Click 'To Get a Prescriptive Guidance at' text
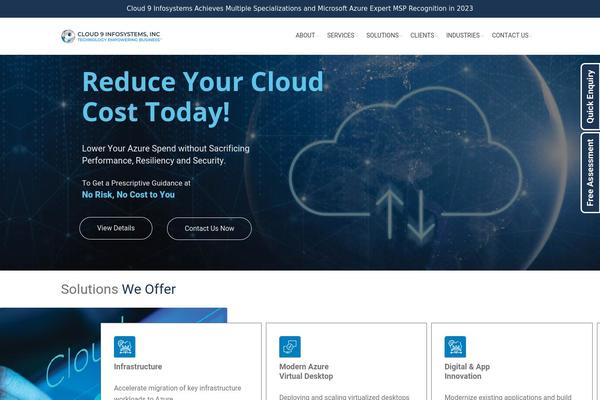The width and height of the screenshot is (600, 400). pos(136,183)
